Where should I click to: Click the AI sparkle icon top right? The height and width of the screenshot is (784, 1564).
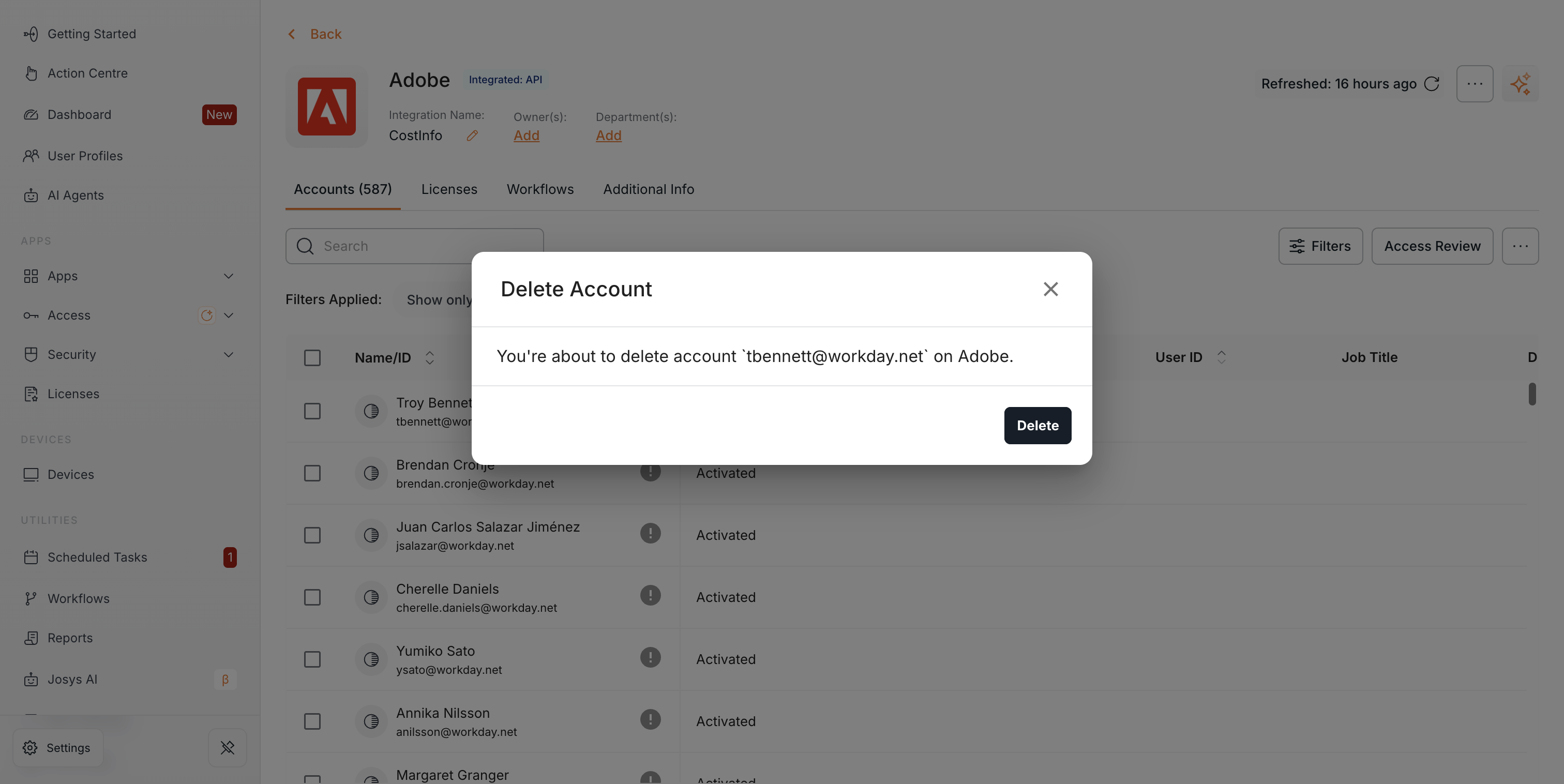click(1521, 84)
